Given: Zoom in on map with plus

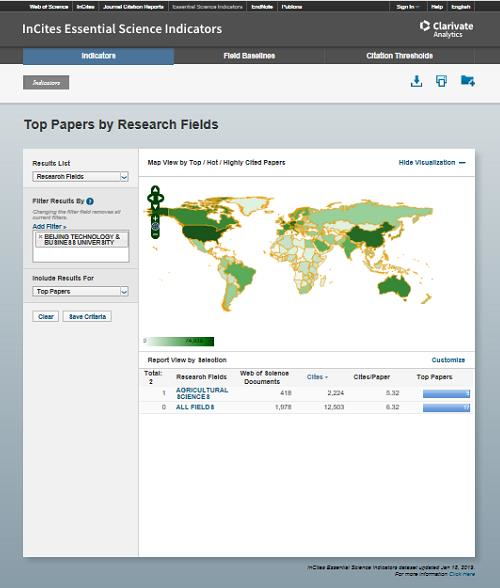Looking at the screenshot, I should tap(155, 218).
